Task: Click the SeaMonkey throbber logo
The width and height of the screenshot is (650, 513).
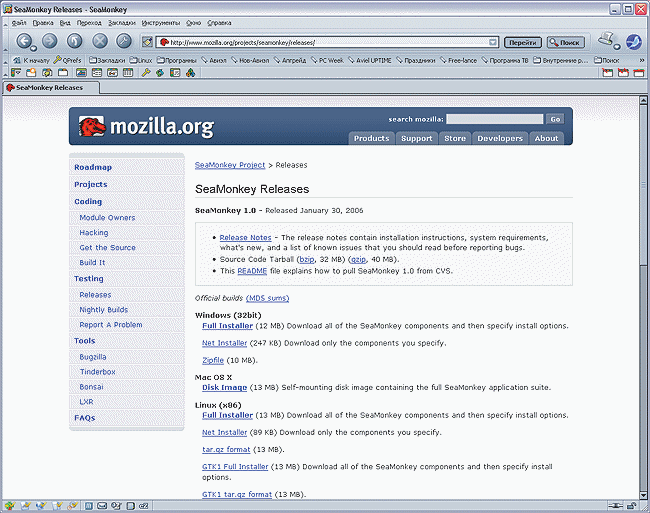Action: (x=633, y=41)
